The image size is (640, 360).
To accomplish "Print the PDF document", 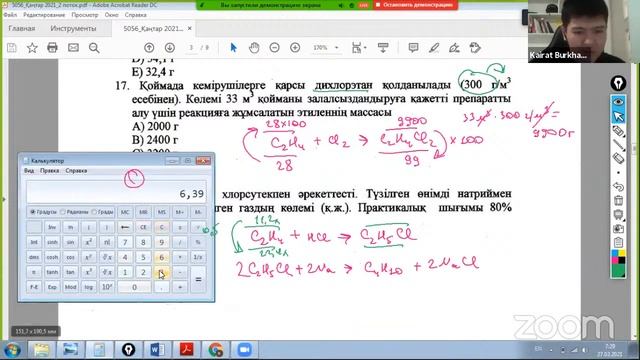I will [52, 48].
